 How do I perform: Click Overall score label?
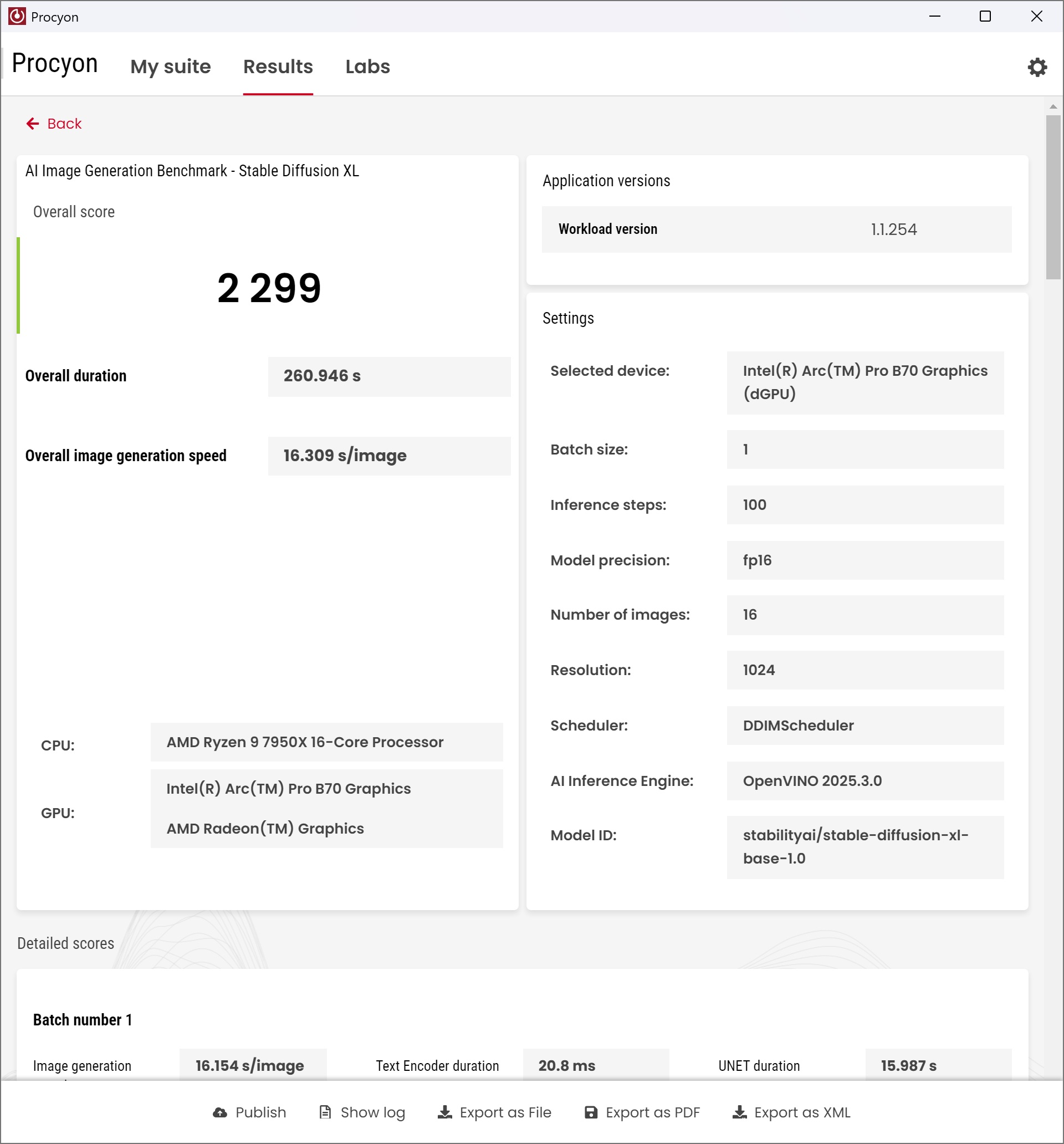(74, 212)
